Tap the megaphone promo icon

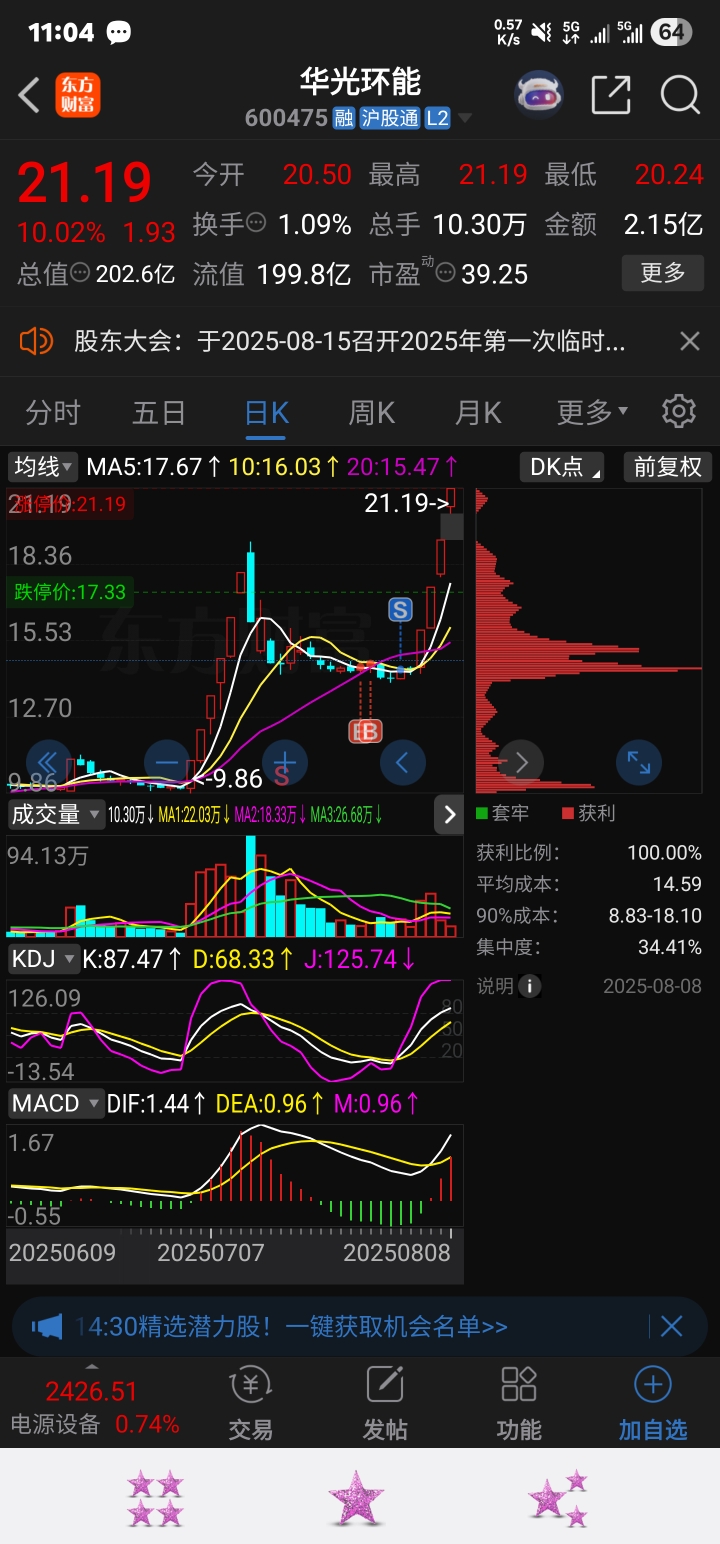point(46,1327)
